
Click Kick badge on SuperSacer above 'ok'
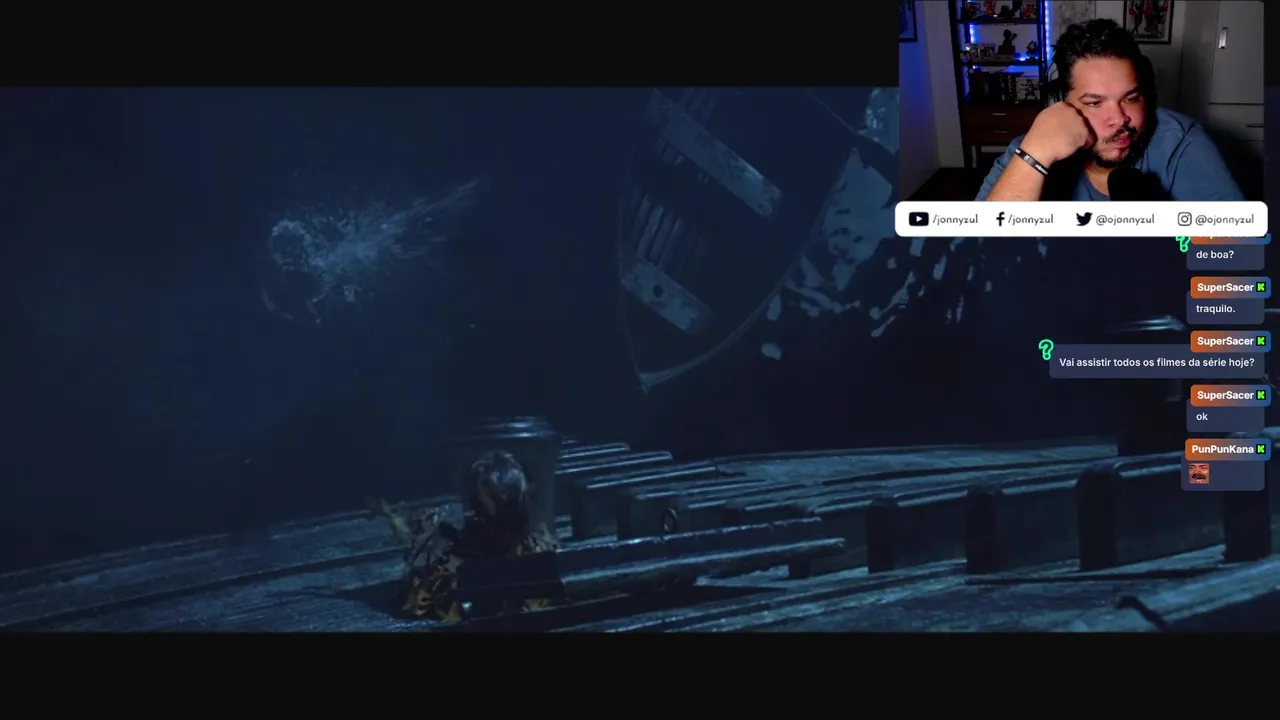pos(1261,395)
